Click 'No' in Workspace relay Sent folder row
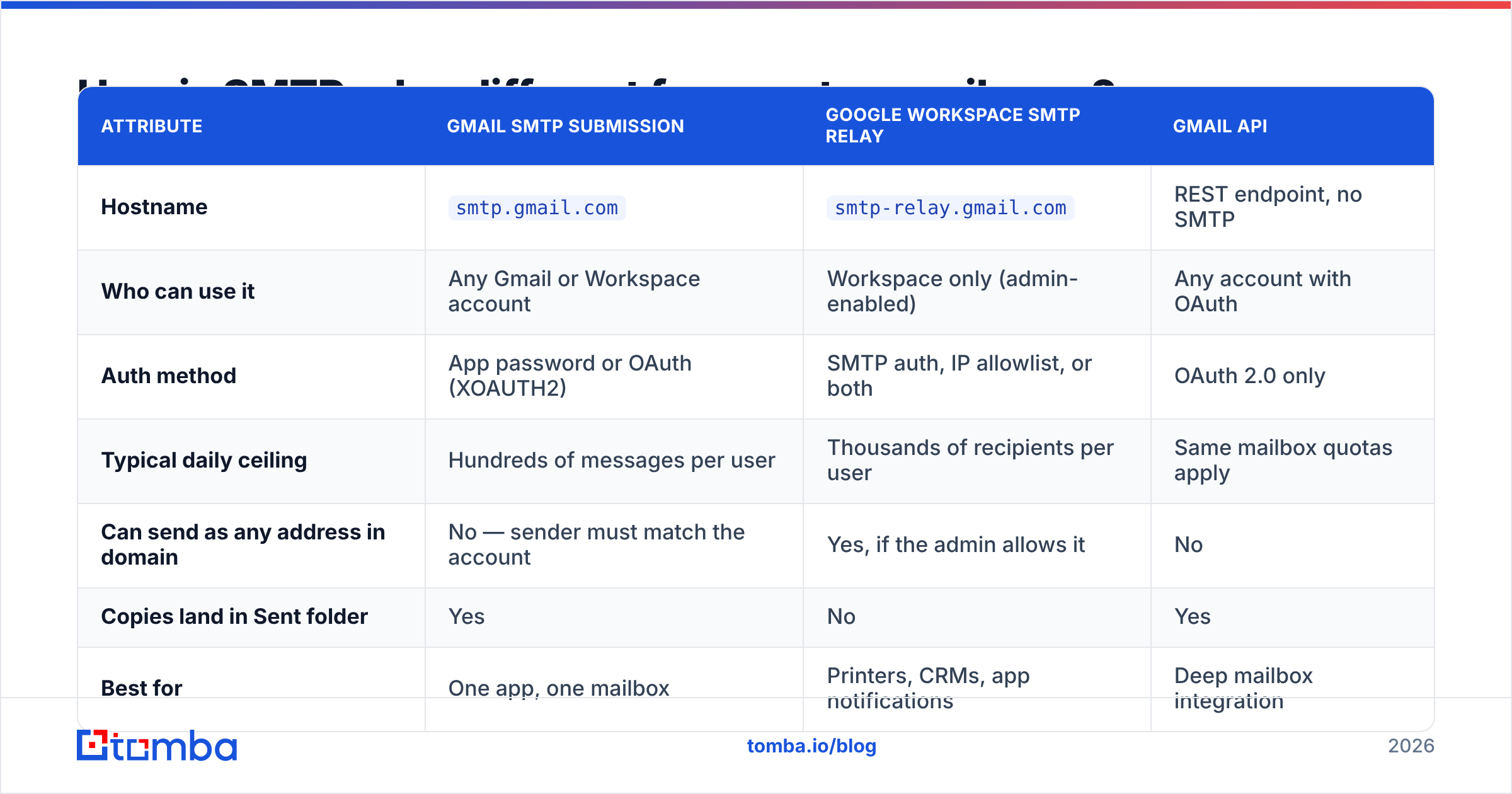This screenshot has width=1512, height=794. coord(842,616)
